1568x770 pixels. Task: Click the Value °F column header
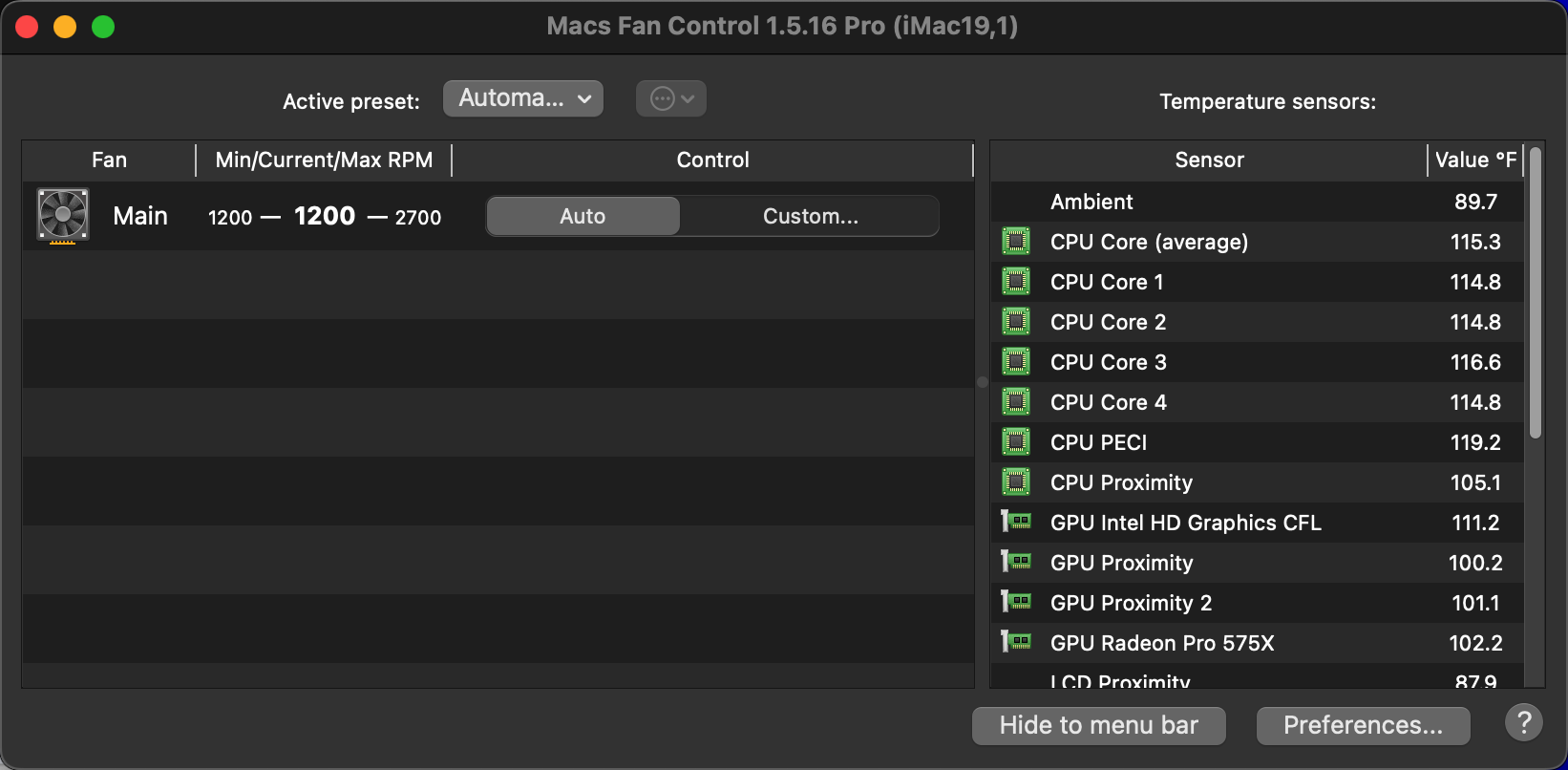[x=1475, y=160]
